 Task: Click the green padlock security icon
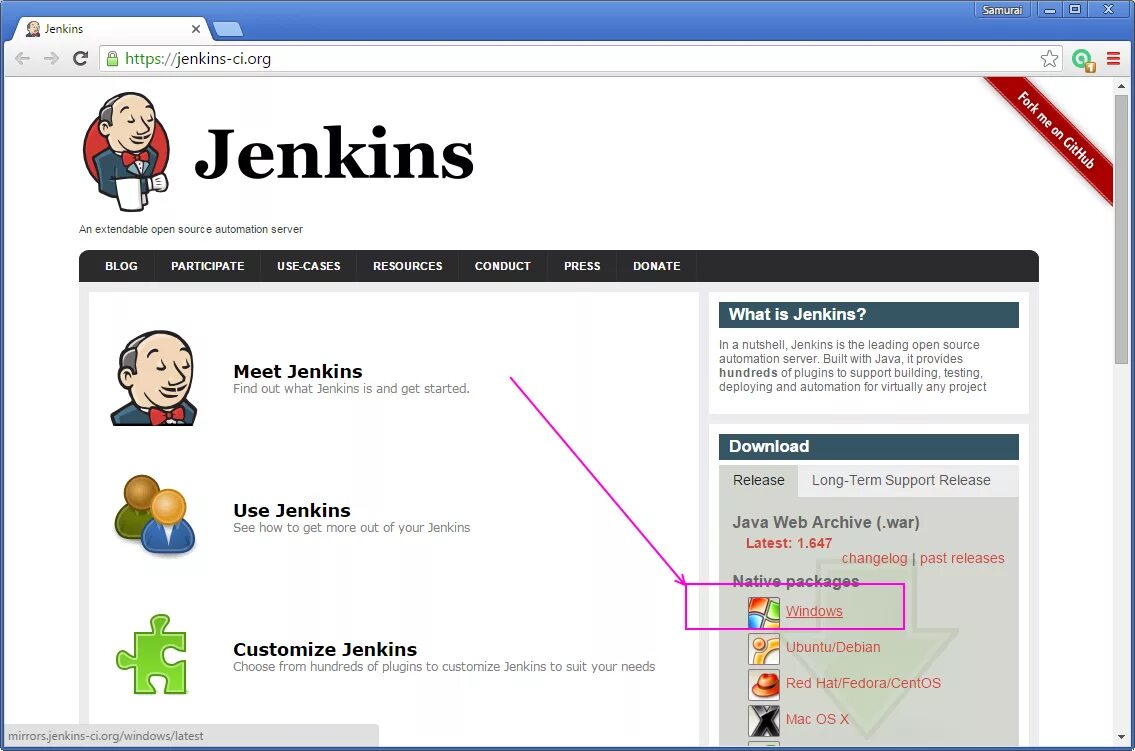tap(112, 59)
